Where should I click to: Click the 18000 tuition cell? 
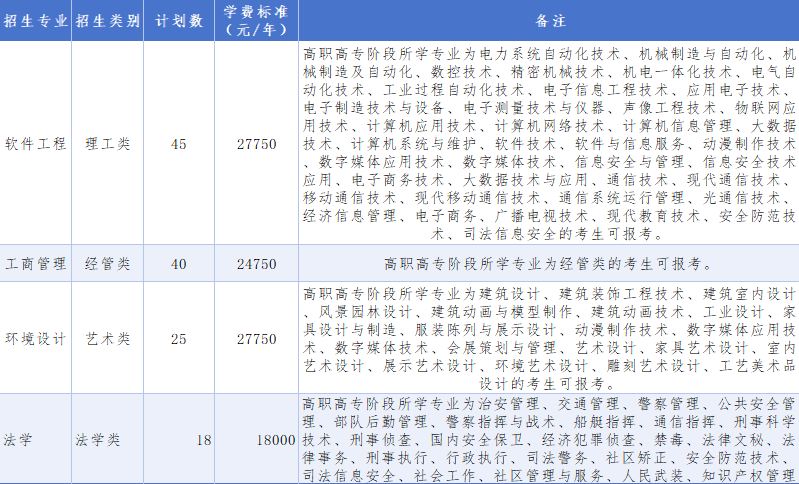[275, 439]
